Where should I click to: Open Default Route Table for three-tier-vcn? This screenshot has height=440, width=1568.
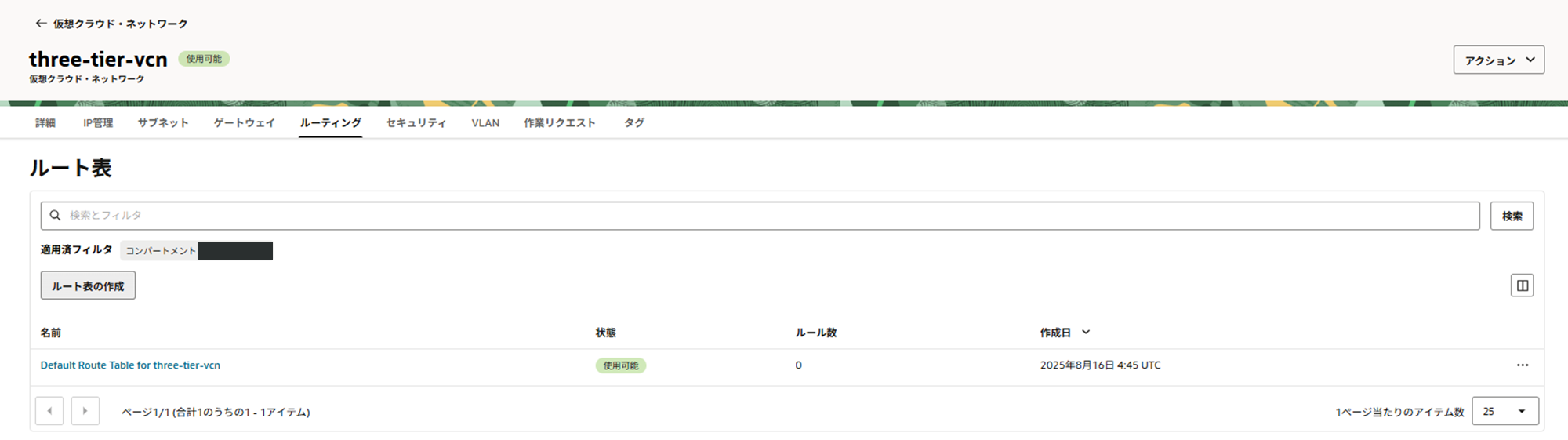pyautogui.click(x=130, y=365)
